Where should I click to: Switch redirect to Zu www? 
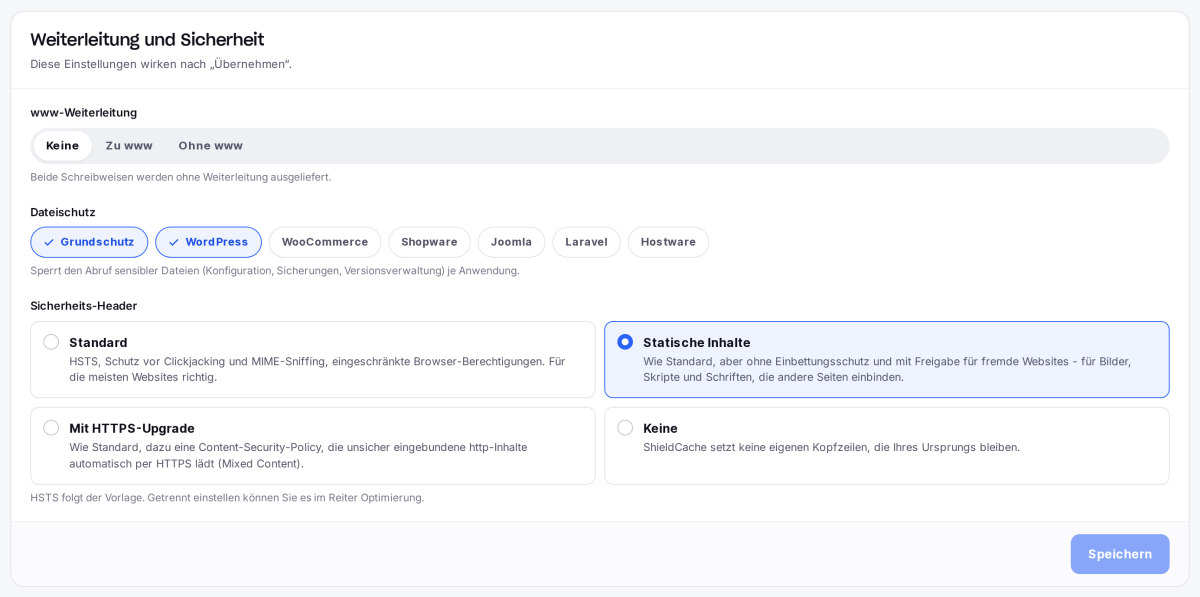point(129,146)
